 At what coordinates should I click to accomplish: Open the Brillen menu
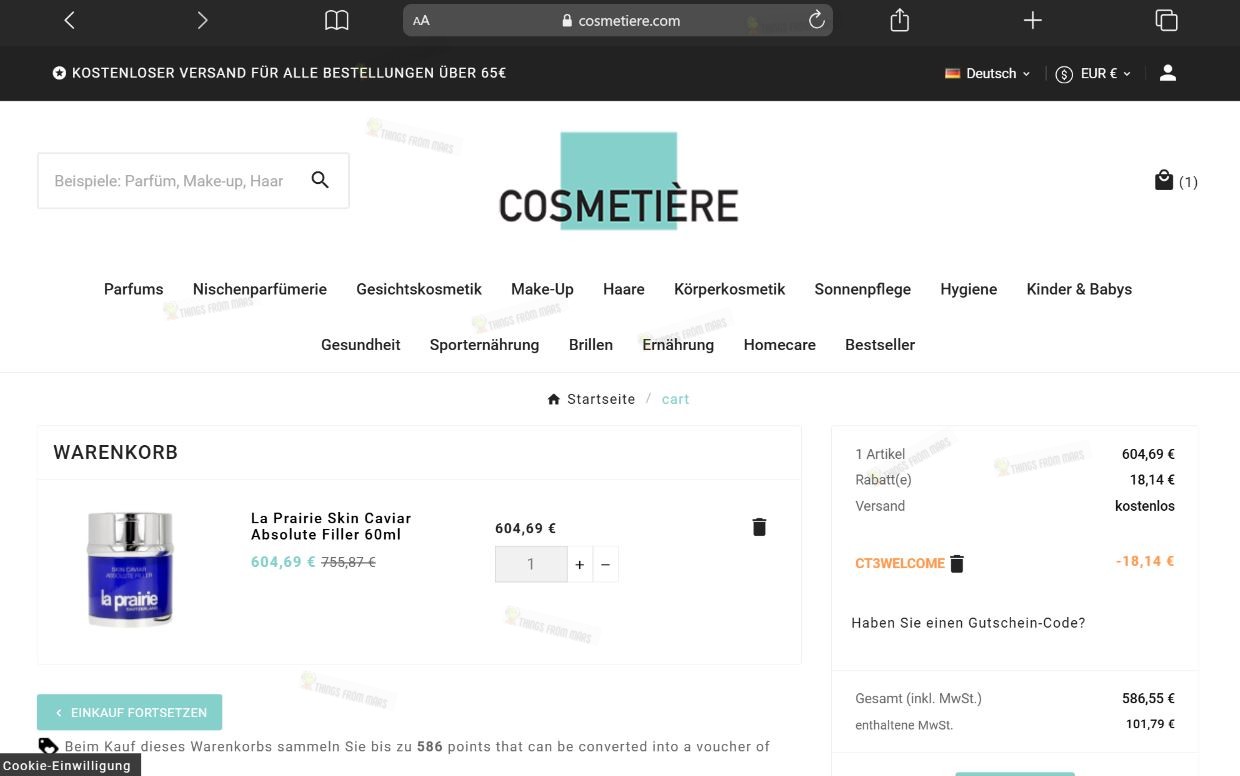click(591, 344)
